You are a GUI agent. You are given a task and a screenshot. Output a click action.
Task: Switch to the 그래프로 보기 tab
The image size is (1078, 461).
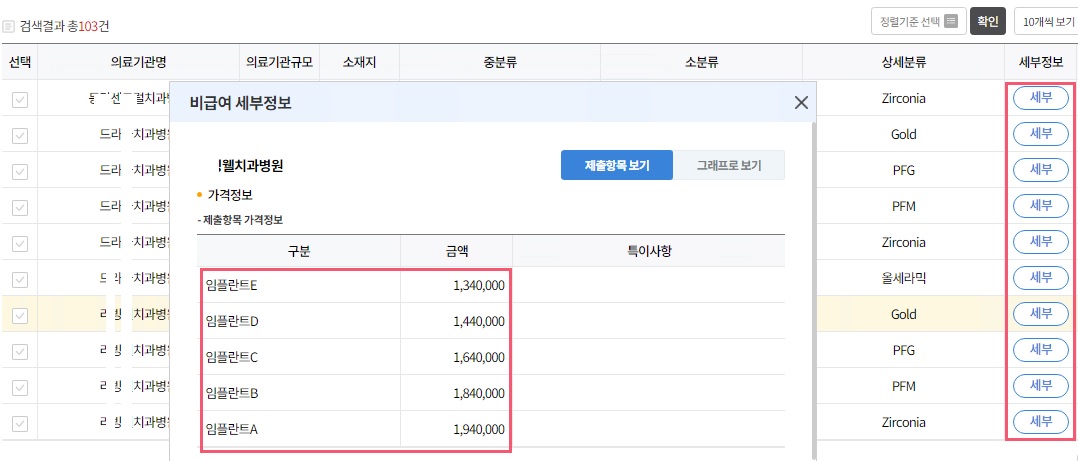[x=729, y=166]
